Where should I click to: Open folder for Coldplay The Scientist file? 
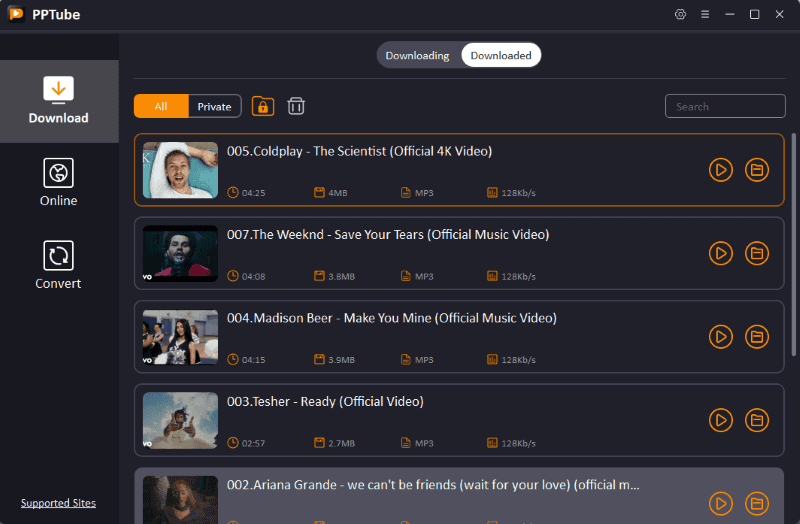coord(757,170)
